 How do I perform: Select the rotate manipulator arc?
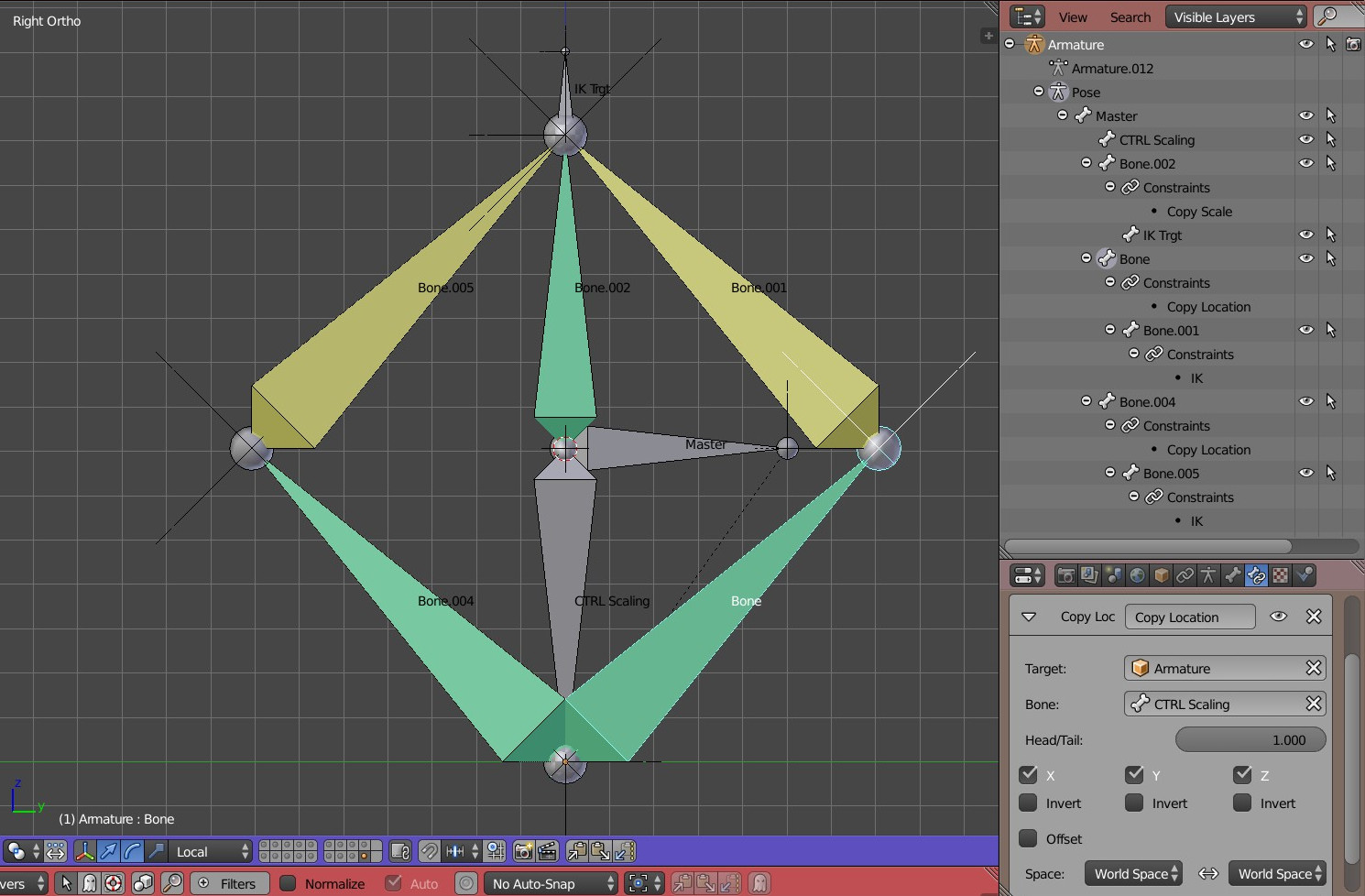click(x=132, y=851)
